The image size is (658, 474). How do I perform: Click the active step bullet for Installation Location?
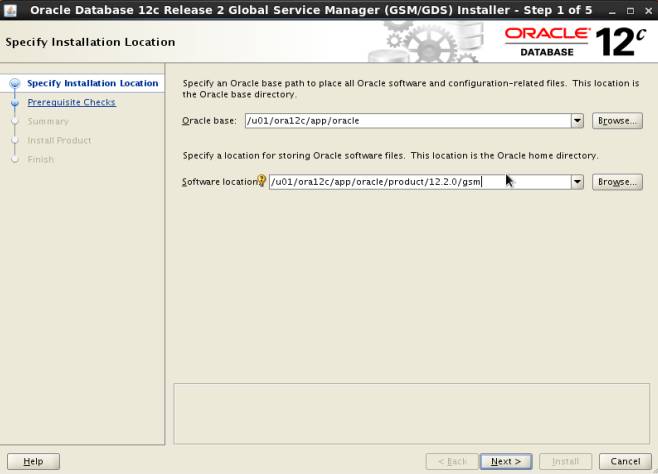coord(15,83)
